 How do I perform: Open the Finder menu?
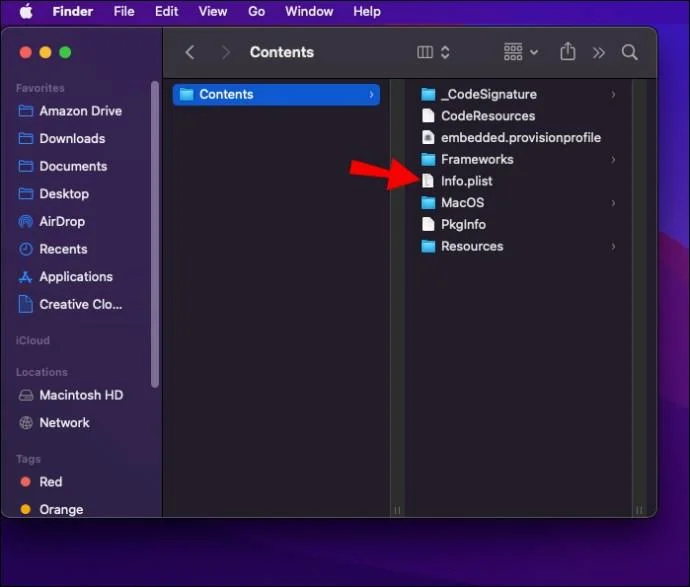(x=73, y=11)
